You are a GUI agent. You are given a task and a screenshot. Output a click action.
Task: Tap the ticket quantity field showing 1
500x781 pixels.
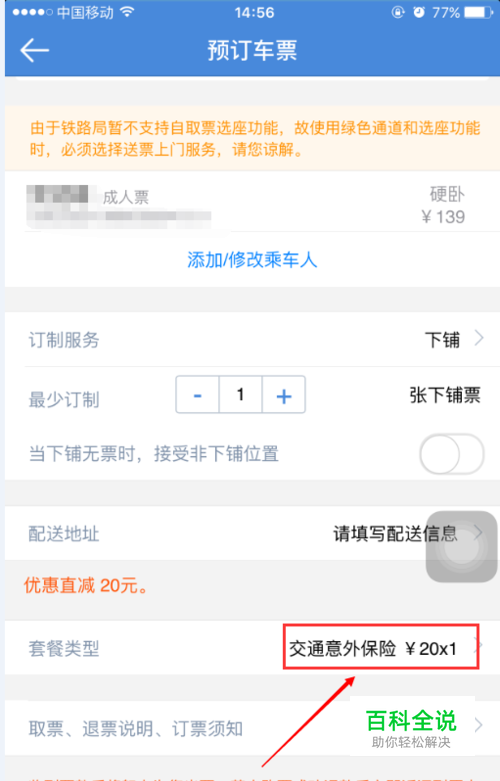(241, 395)
